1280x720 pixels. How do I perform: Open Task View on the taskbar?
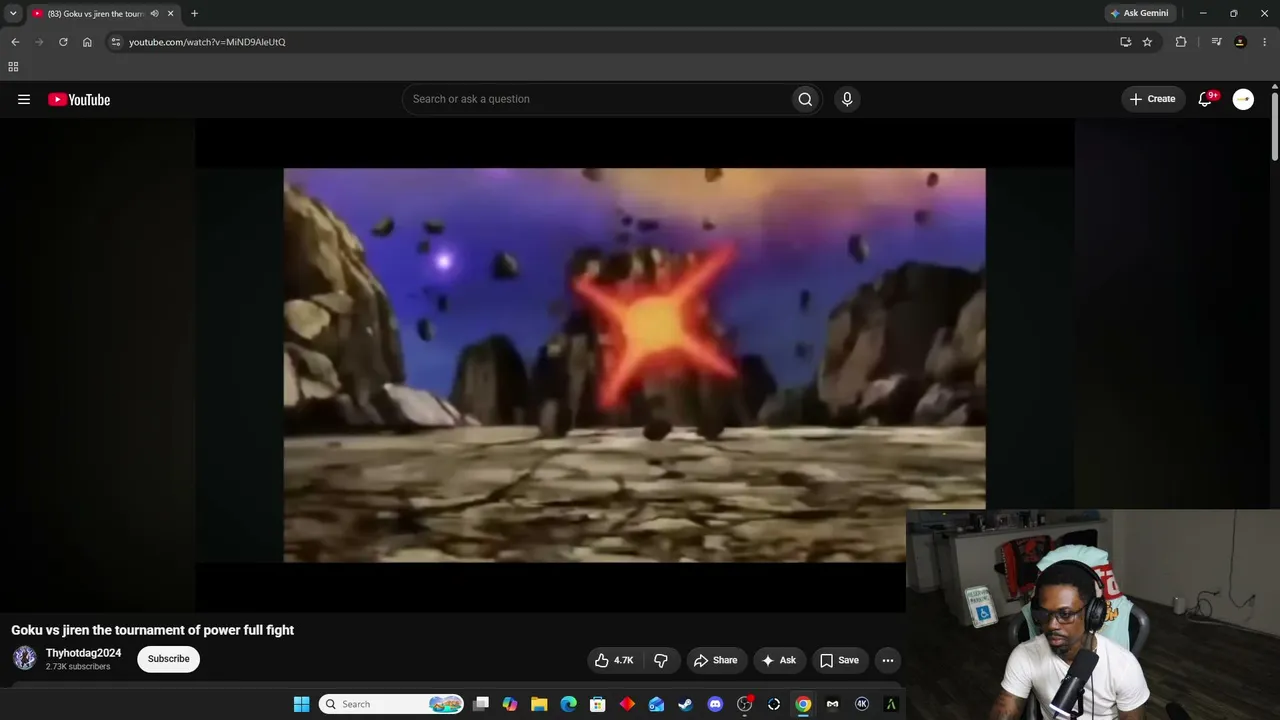481,704
